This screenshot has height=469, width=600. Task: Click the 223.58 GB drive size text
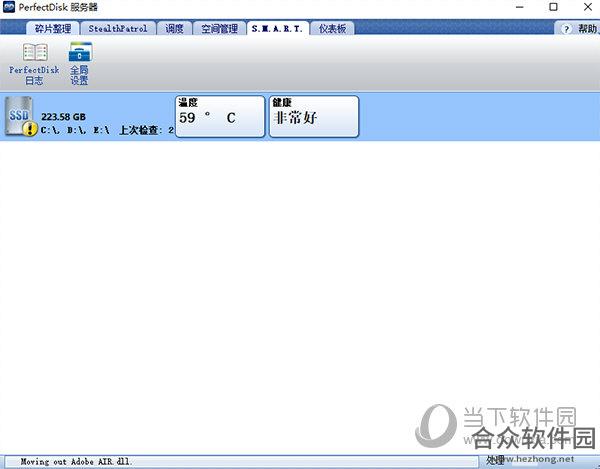[x=64, y=117]
